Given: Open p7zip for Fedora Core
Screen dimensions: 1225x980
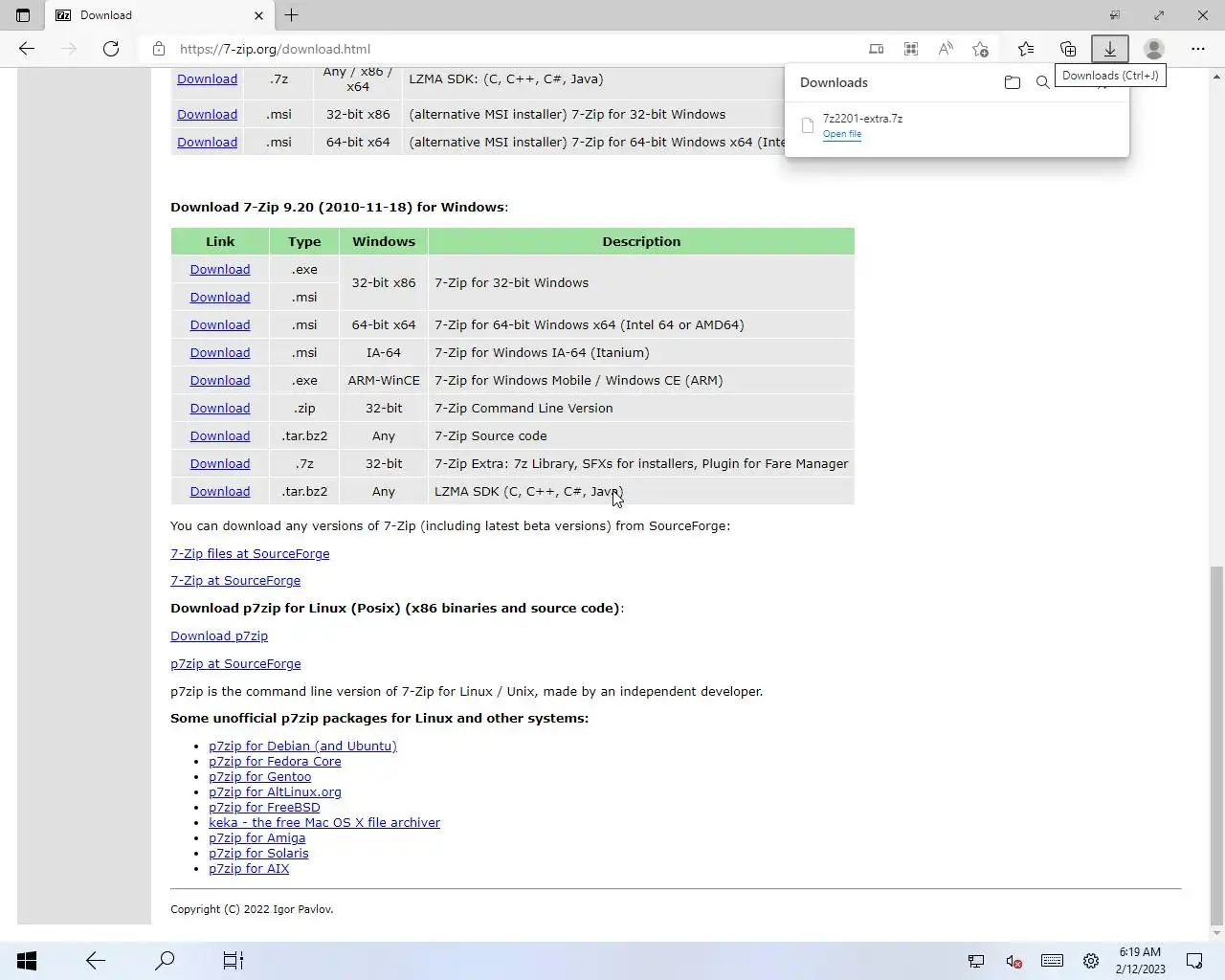Looking at the screenshot, I should 275,761.
